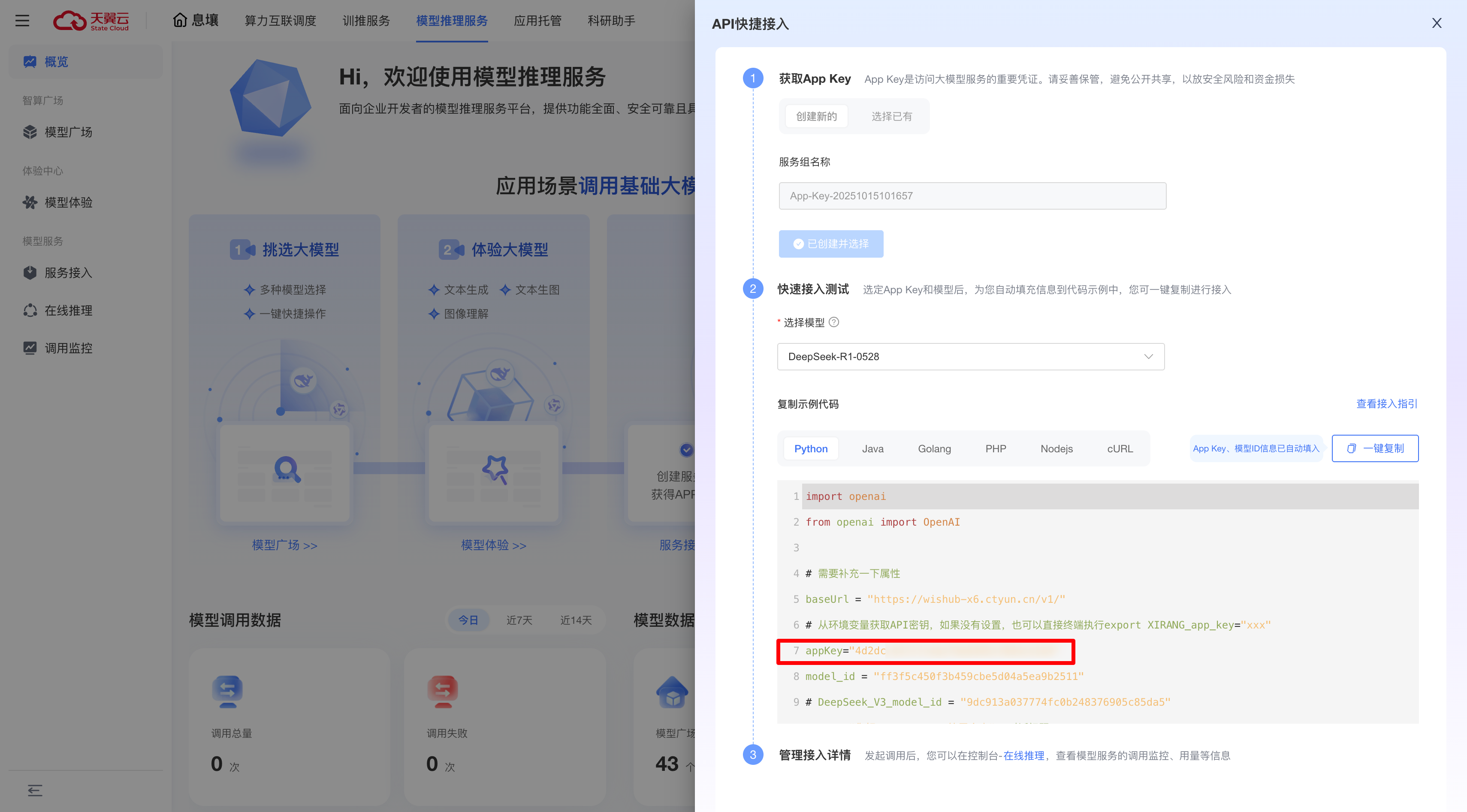Switch to 选择已有 App Key option

point(891,116)
